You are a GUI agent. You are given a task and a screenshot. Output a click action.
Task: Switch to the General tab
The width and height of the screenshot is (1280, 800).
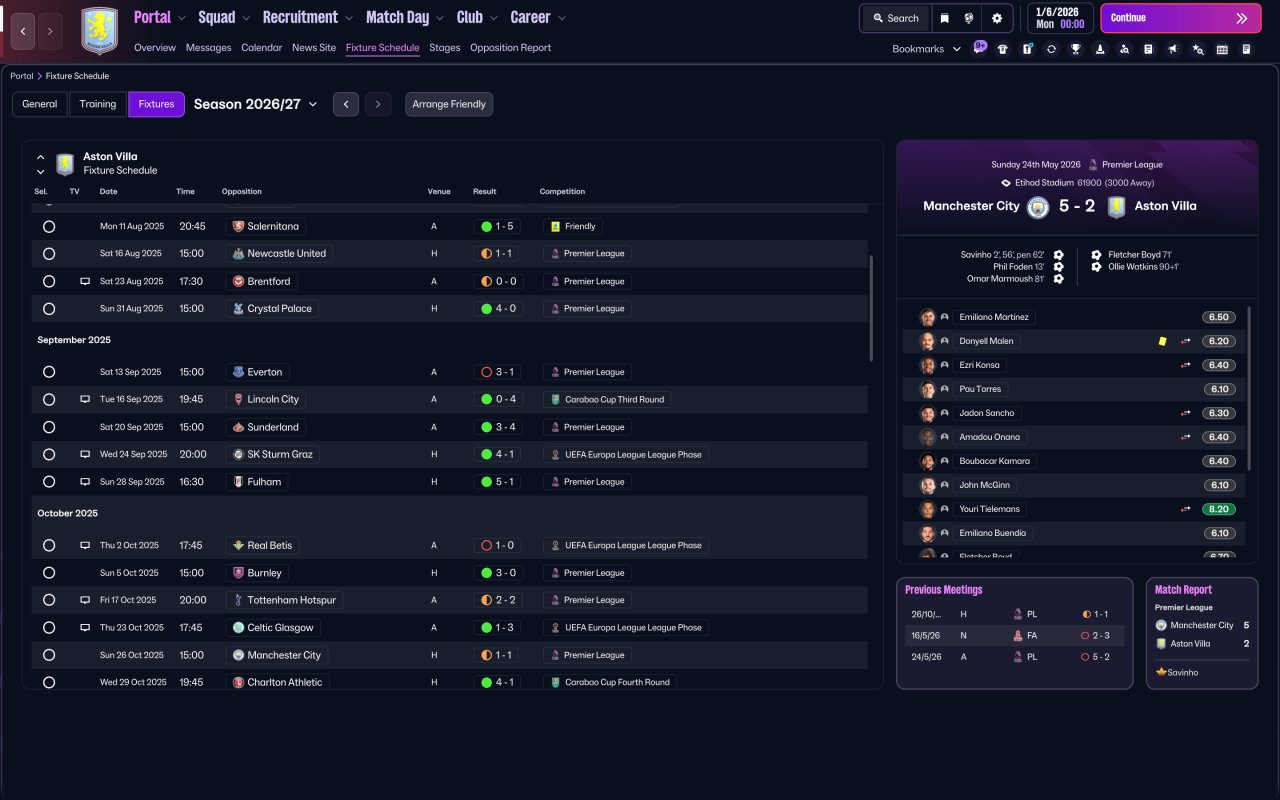pyautogui.click(x=40, y=104)
